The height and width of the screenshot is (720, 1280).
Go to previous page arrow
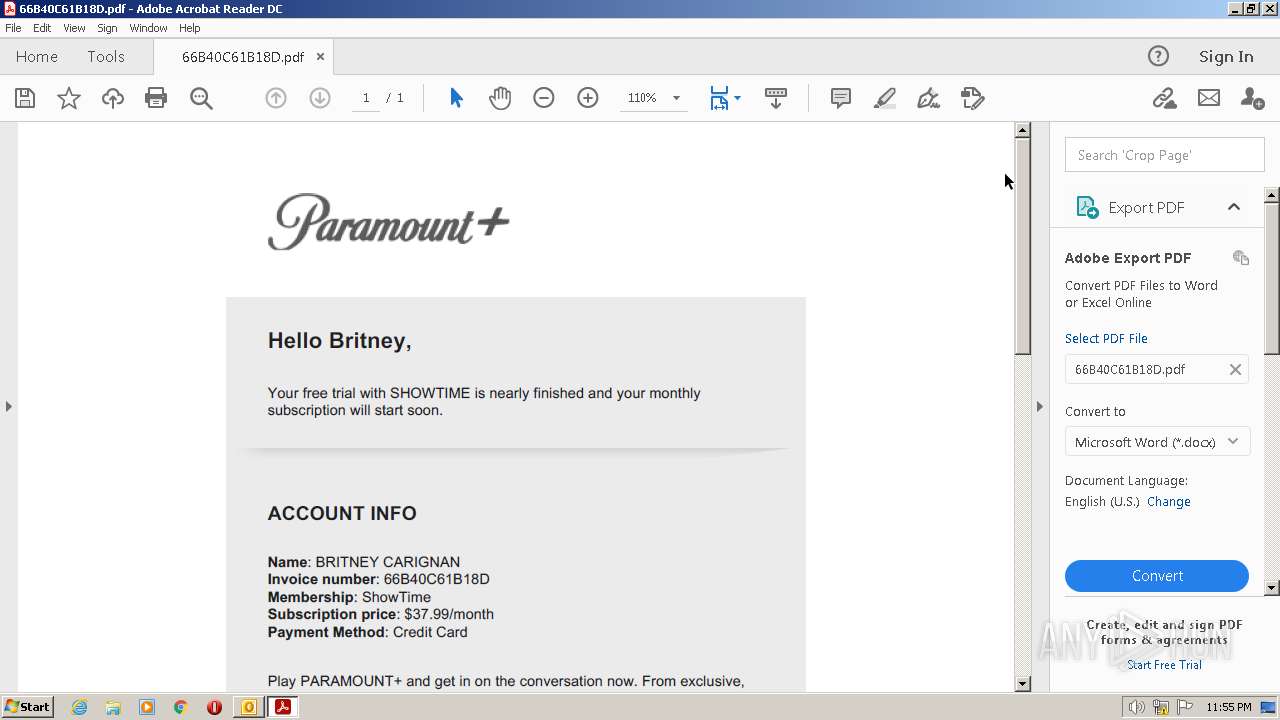coord(276,98)
